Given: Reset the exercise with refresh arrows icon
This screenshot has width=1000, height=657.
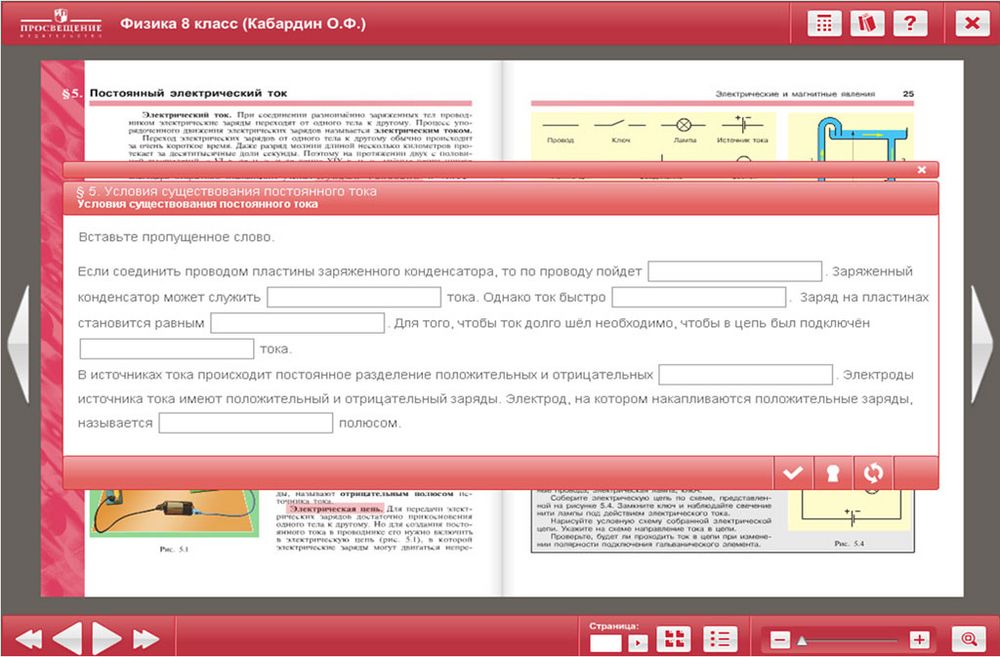Looking at the screenshot, I should tap(872, 473).
